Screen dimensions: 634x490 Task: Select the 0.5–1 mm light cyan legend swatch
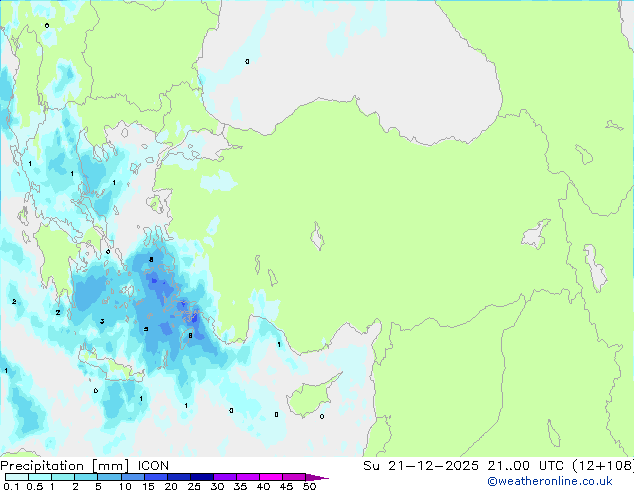coord(40,477)
